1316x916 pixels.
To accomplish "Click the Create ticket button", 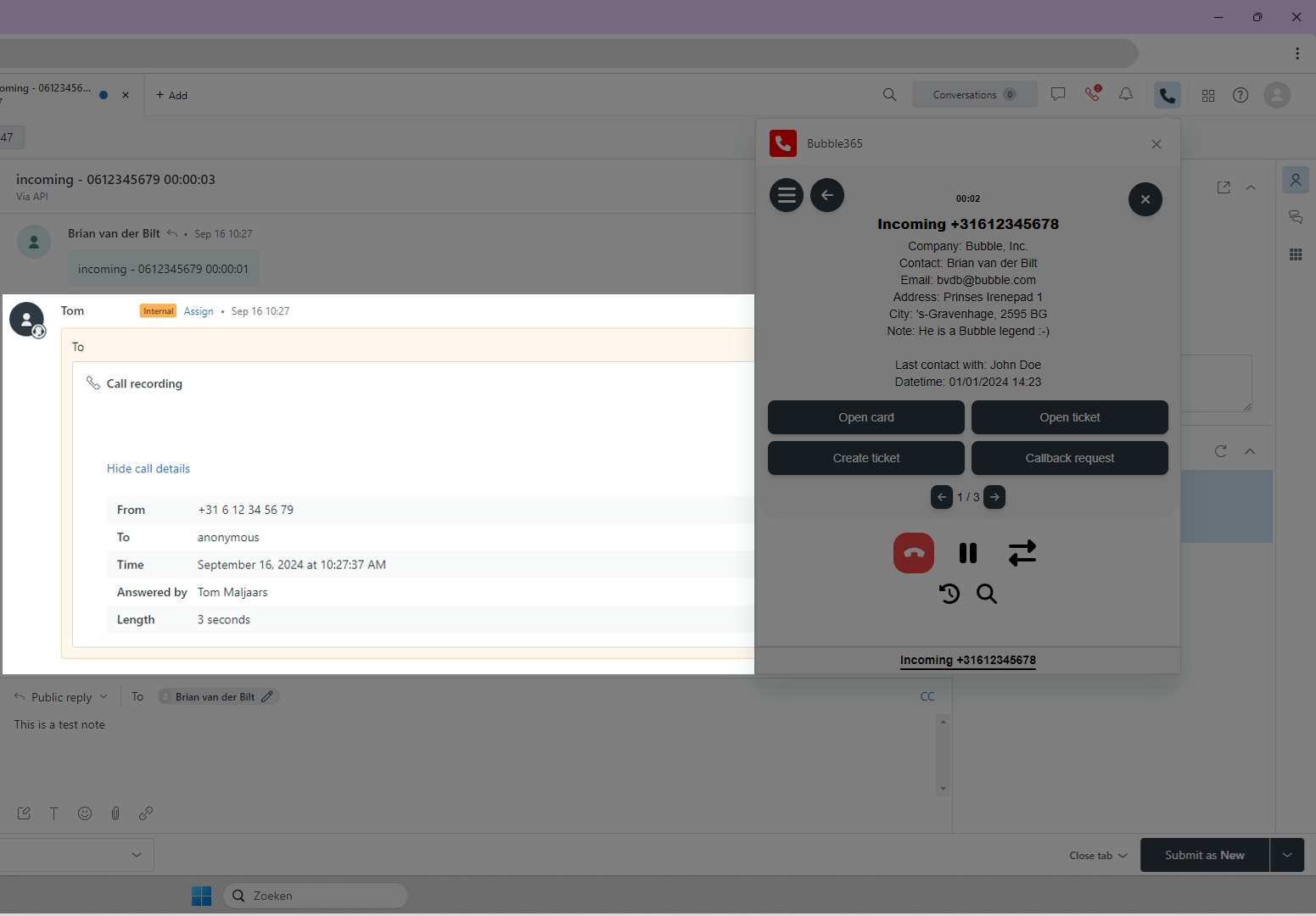I will (865, 458).
